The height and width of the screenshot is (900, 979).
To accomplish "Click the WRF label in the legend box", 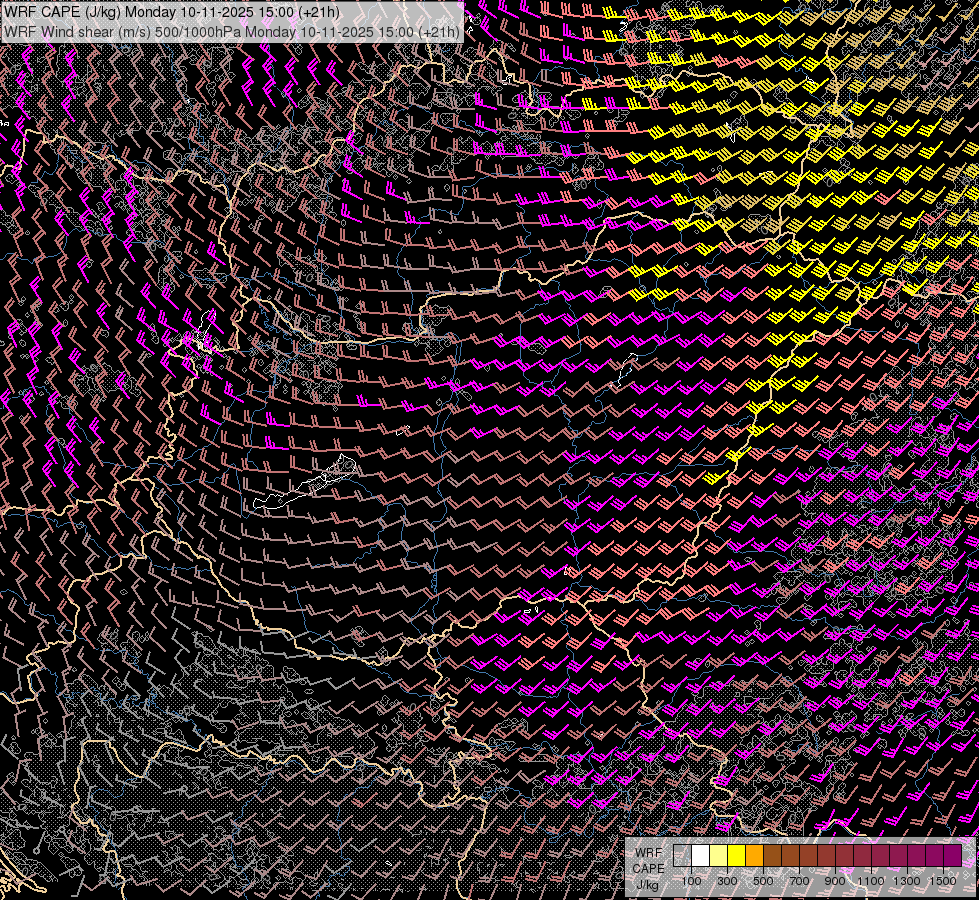I will [648, 853].
